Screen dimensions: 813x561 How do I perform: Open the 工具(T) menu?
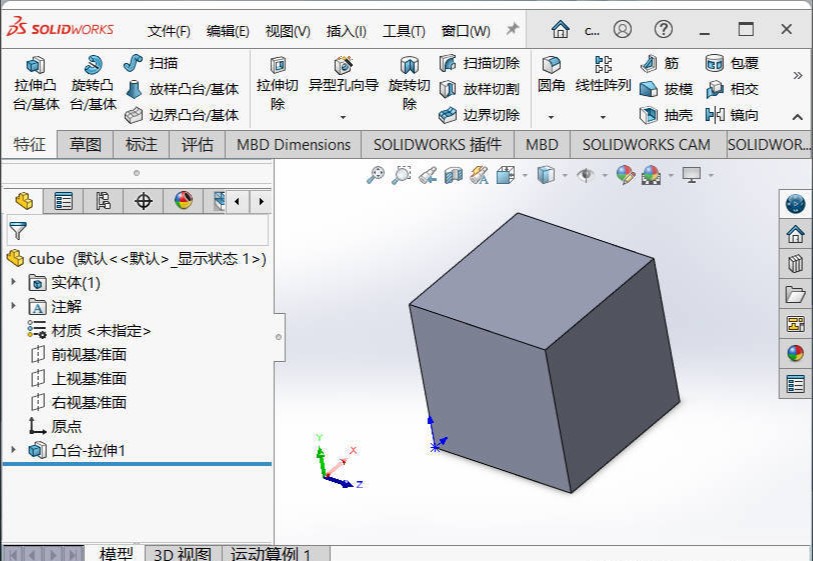[403, 31]
